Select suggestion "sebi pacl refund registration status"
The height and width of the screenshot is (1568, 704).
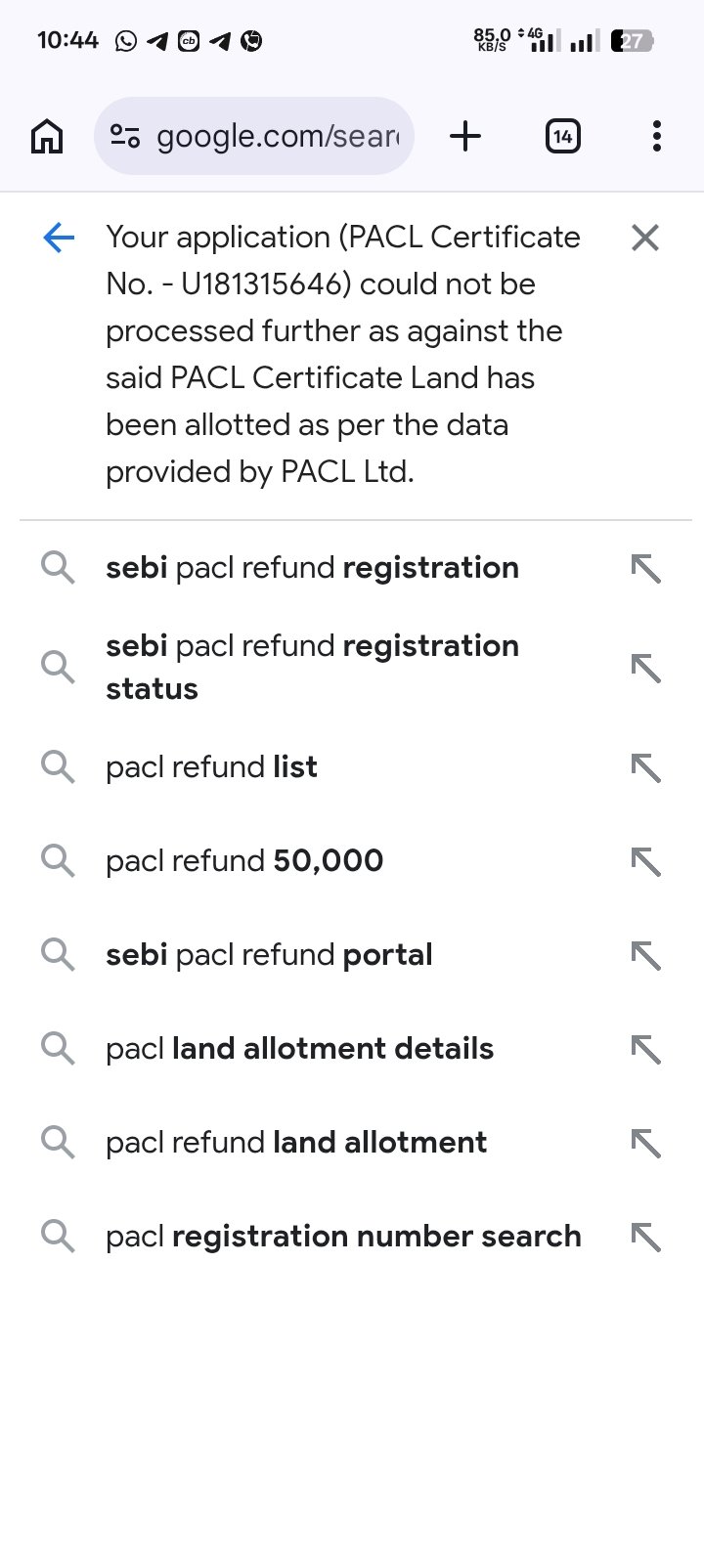312,667
